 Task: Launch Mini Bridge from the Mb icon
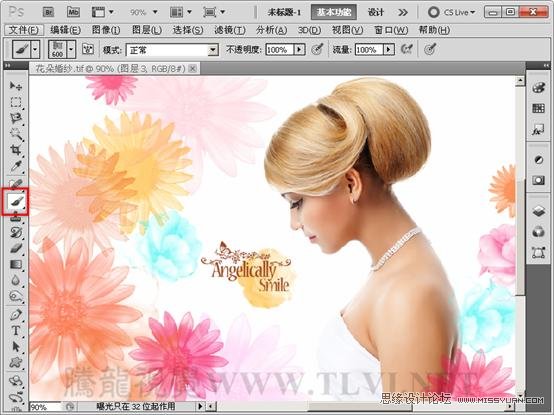pos(73,12)
